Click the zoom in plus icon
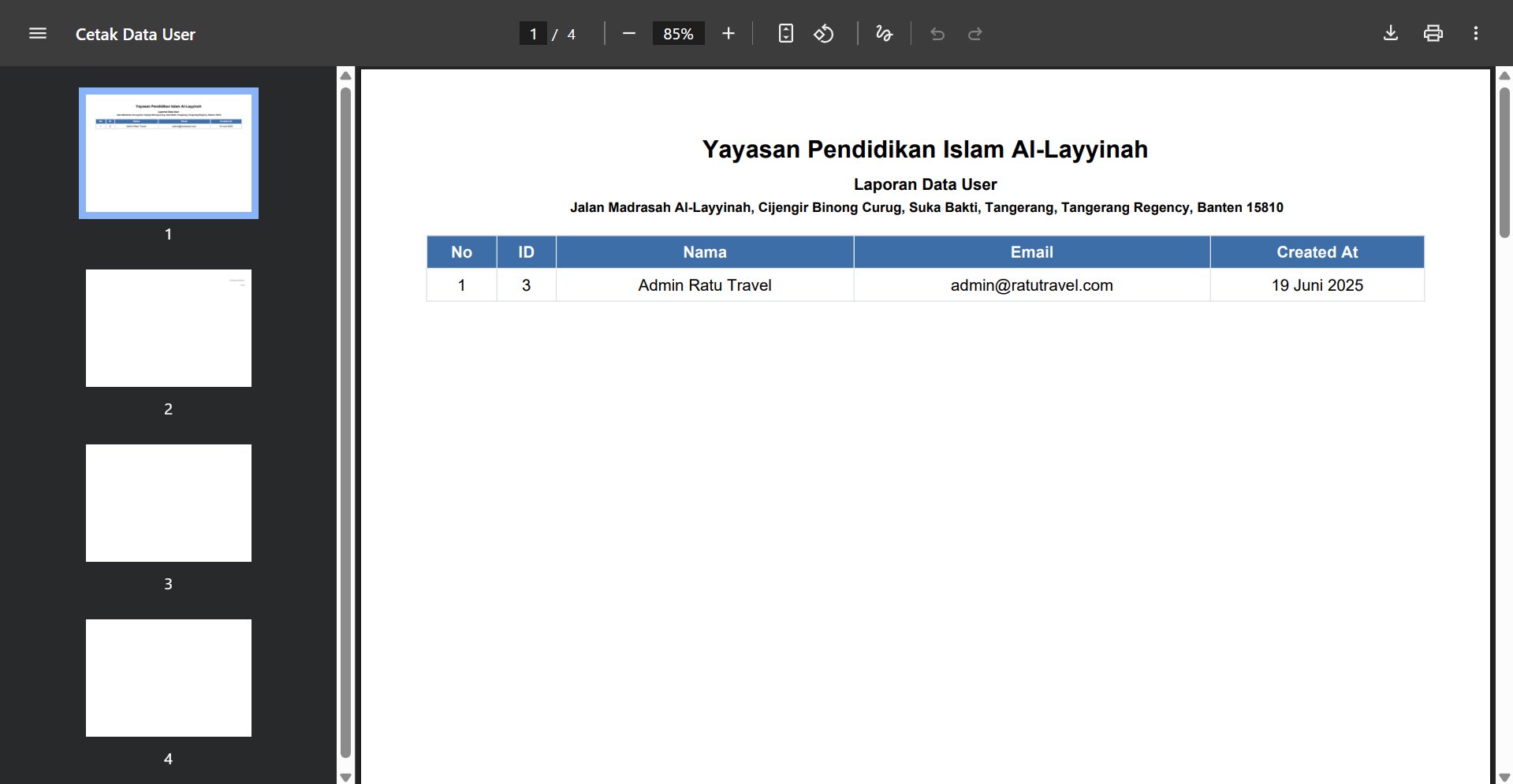The height and width of the screenshot is (784, 1513). [x=728, y=33]
